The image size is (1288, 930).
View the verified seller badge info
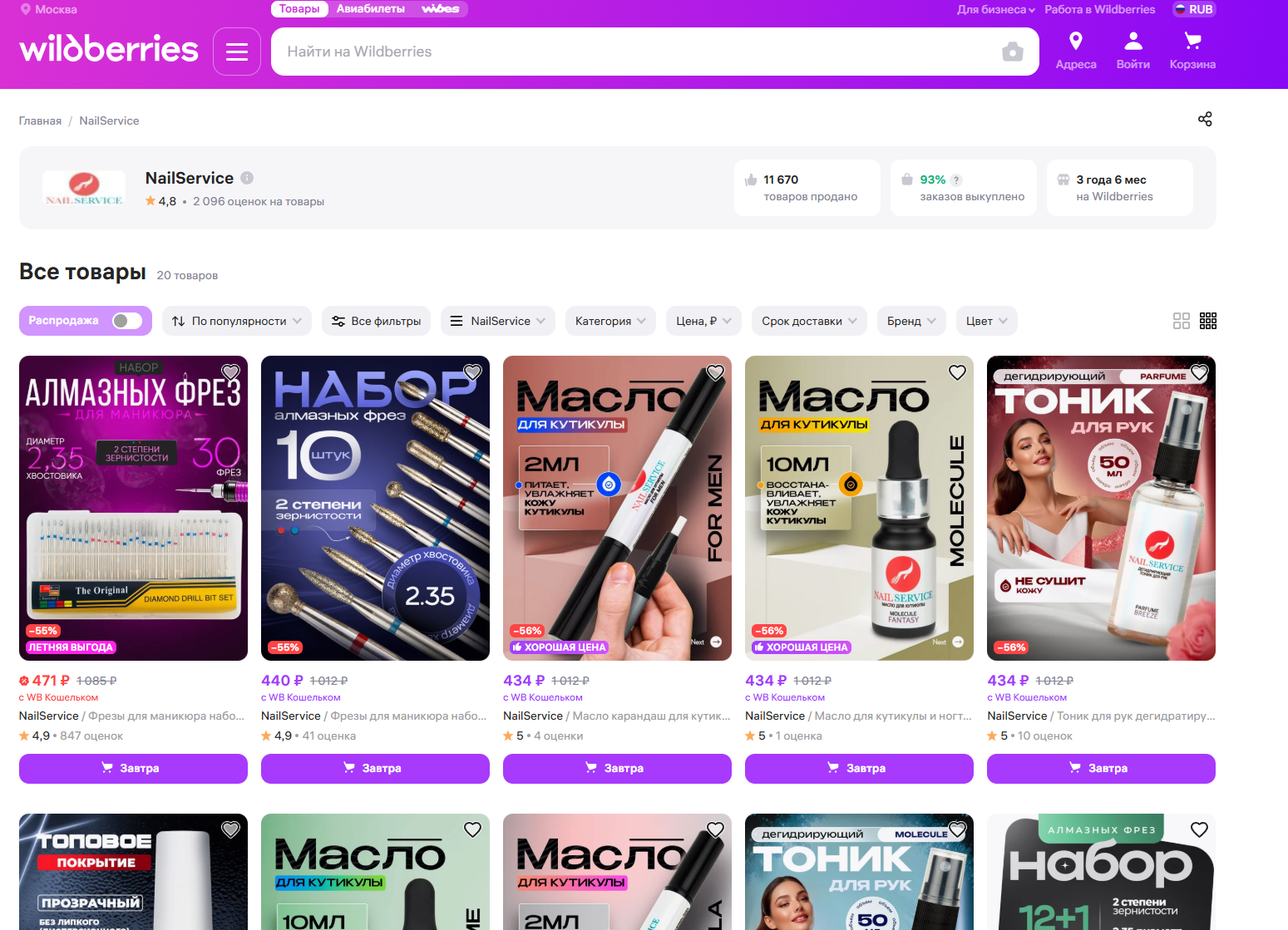pos(247,178)
